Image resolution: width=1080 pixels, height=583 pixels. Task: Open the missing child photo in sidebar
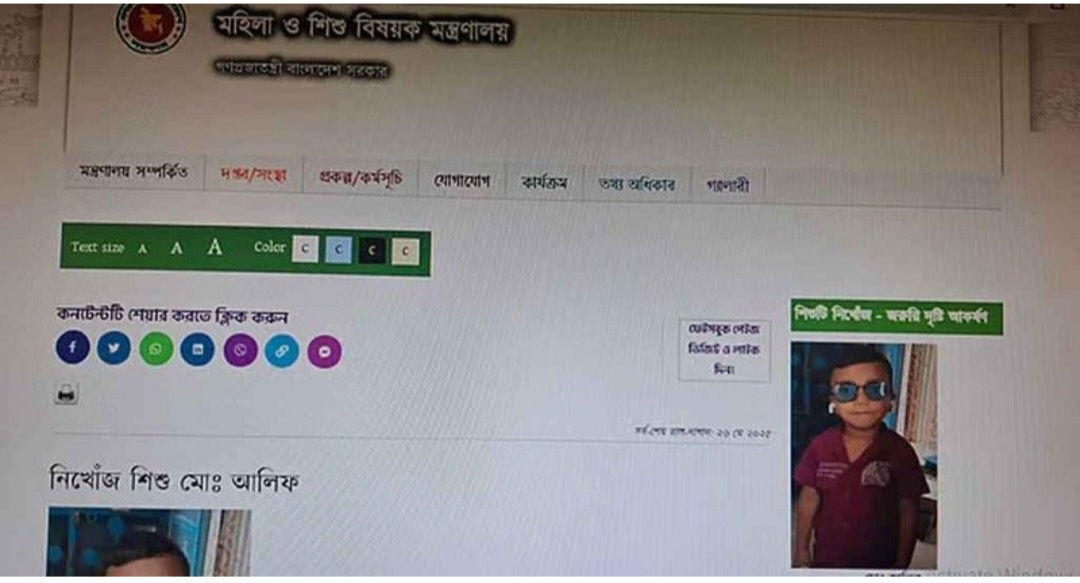click(x=864, y=455)
